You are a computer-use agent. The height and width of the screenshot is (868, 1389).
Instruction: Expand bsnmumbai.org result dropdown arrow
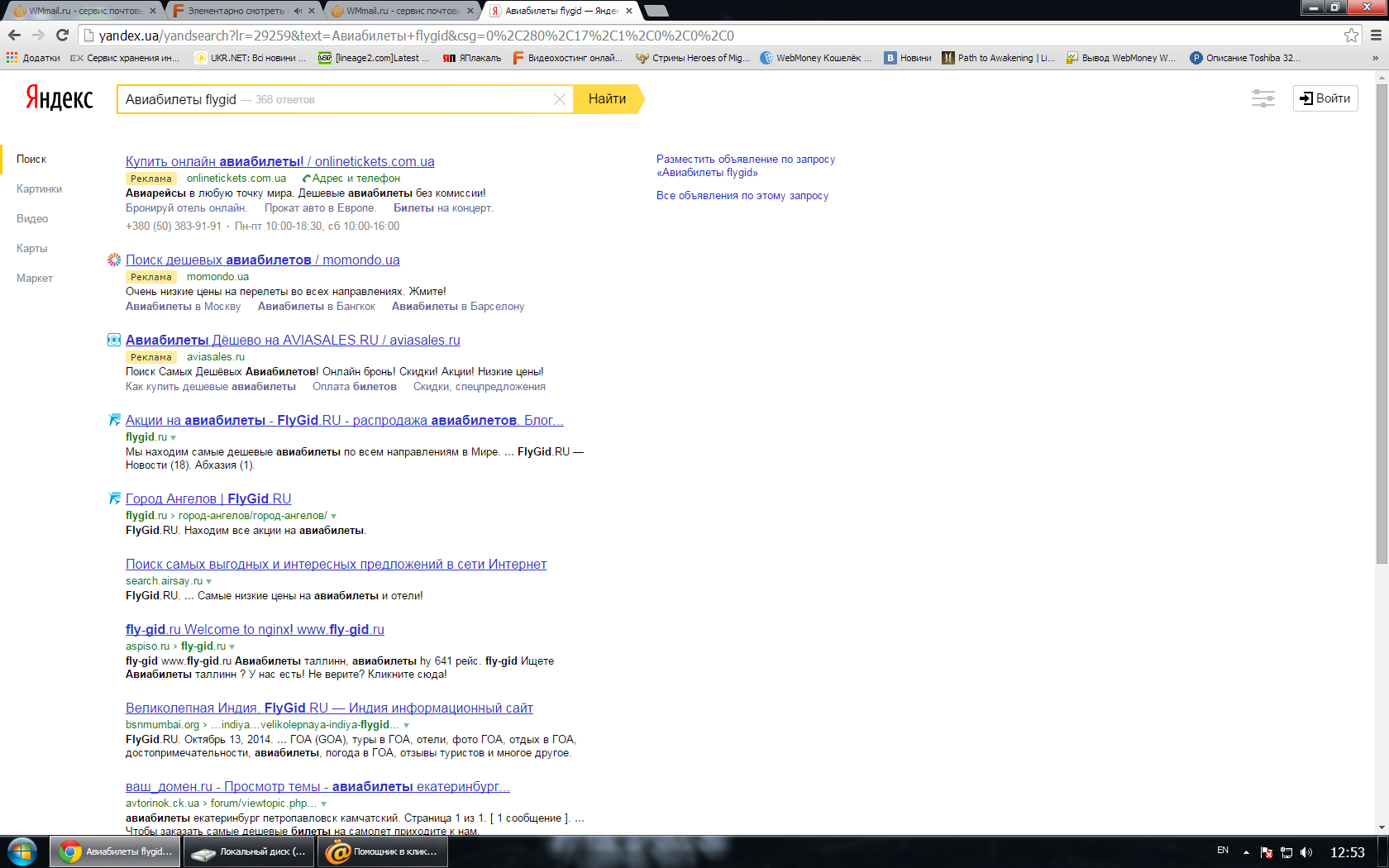pos(407,725)
